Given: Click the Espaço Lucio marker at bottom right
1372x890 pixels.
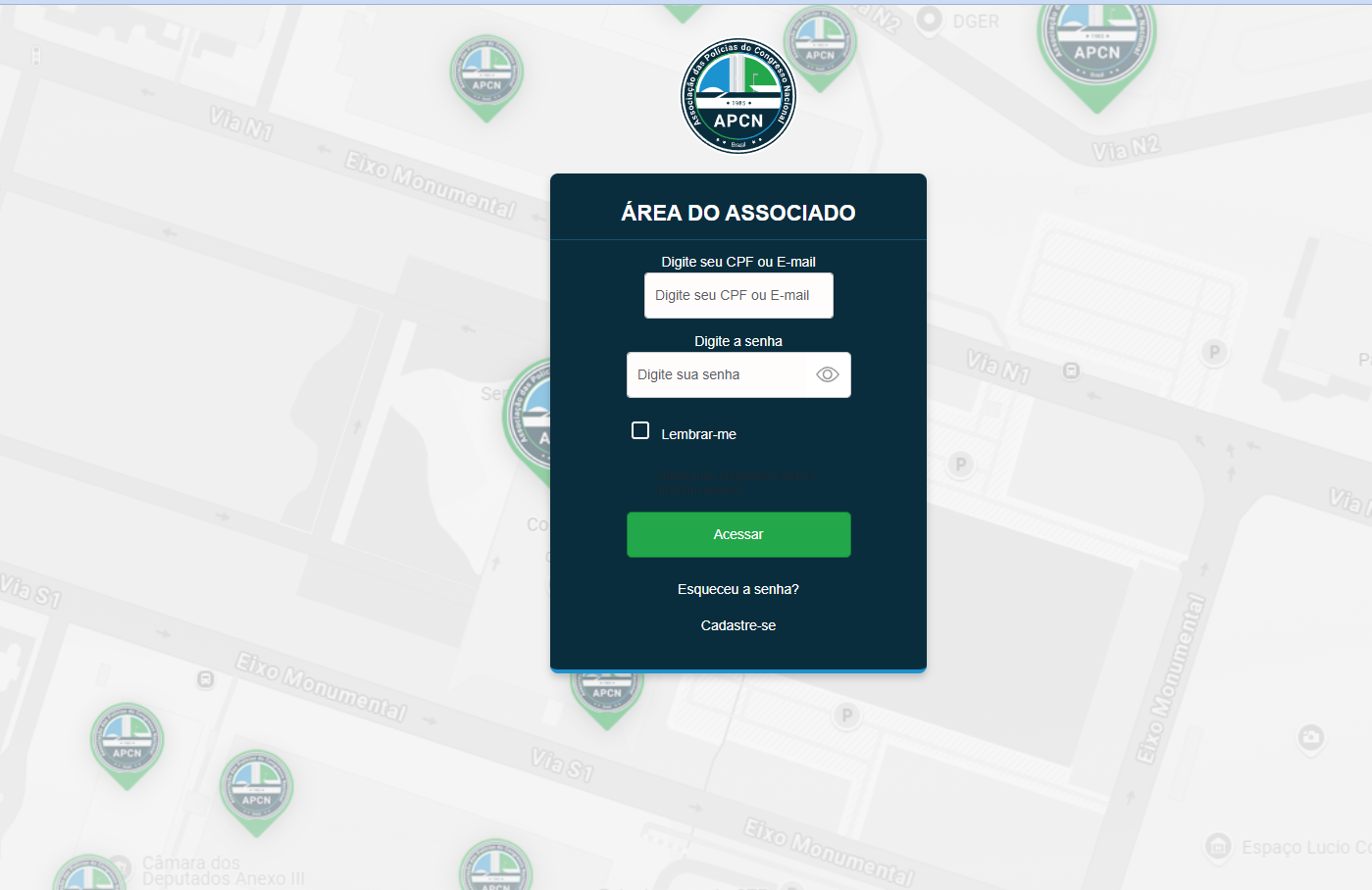Looking at the screenshot, I should [1216, 846].
